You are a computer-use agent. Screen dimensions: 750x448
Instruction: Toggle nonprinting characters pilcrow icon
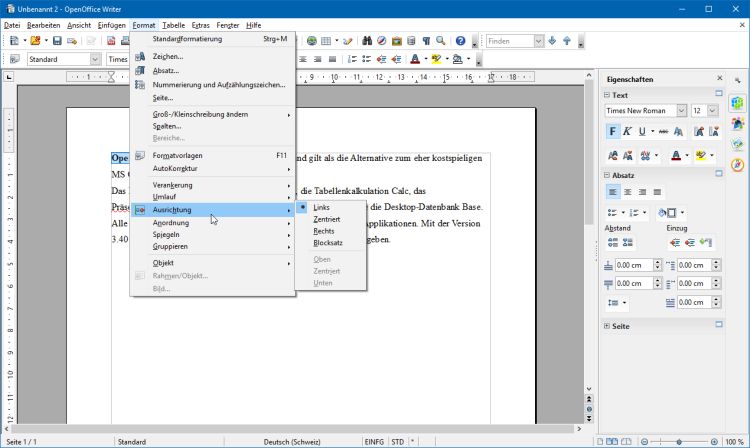[426, 41]
